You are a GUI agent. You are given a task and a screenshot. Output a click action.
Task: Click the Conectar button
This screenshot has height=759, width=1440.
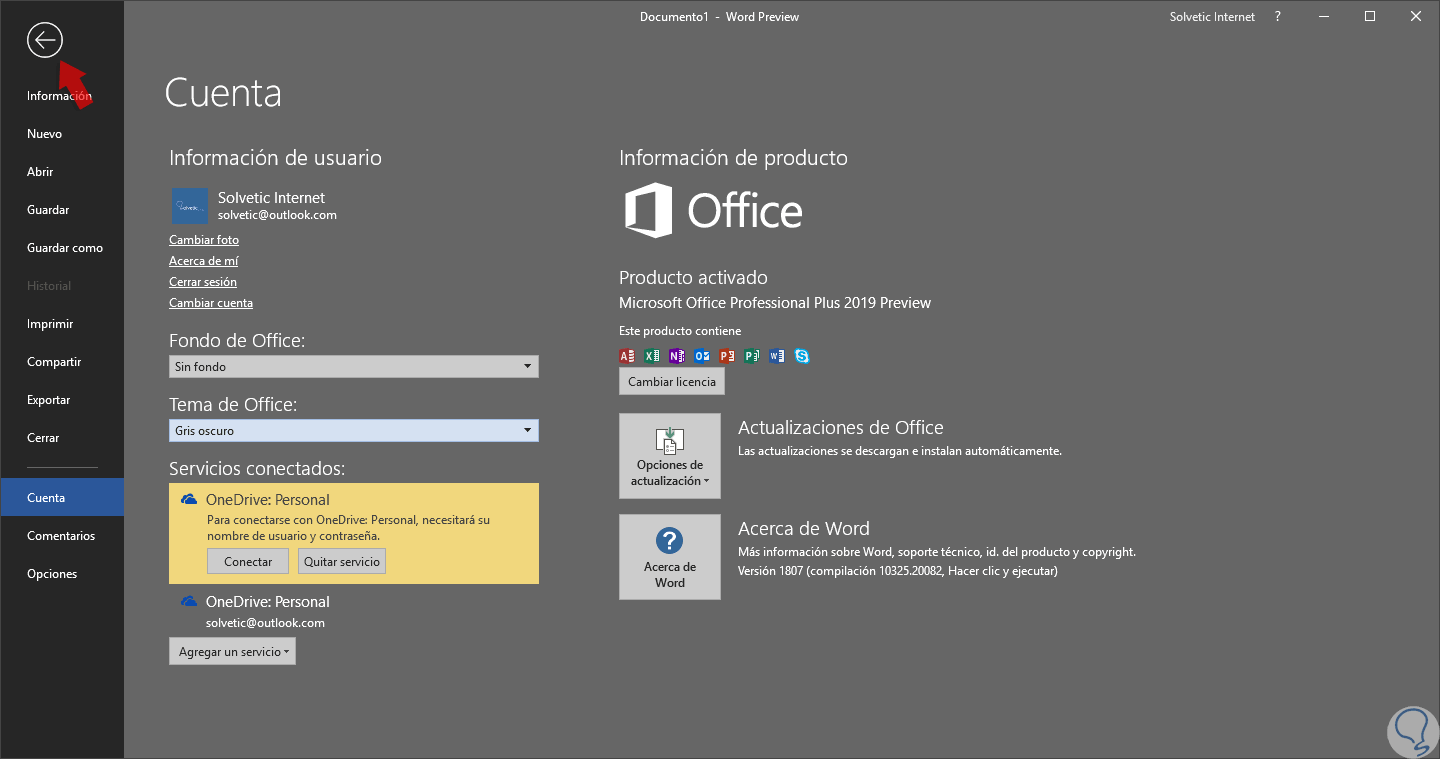point(248,562)
